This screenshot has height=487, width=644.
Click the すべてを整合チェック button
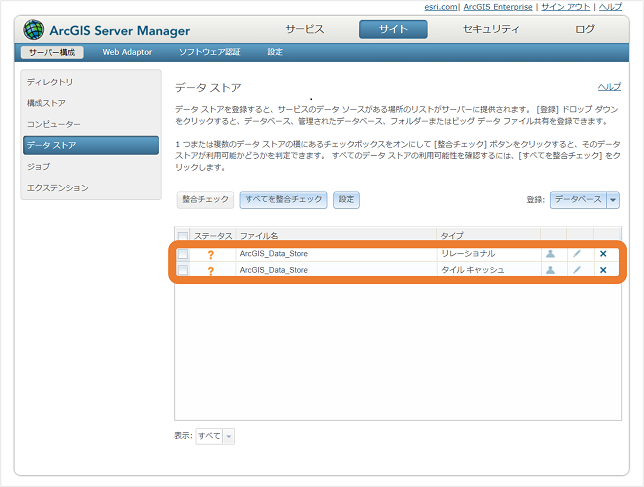pos(283,200)
